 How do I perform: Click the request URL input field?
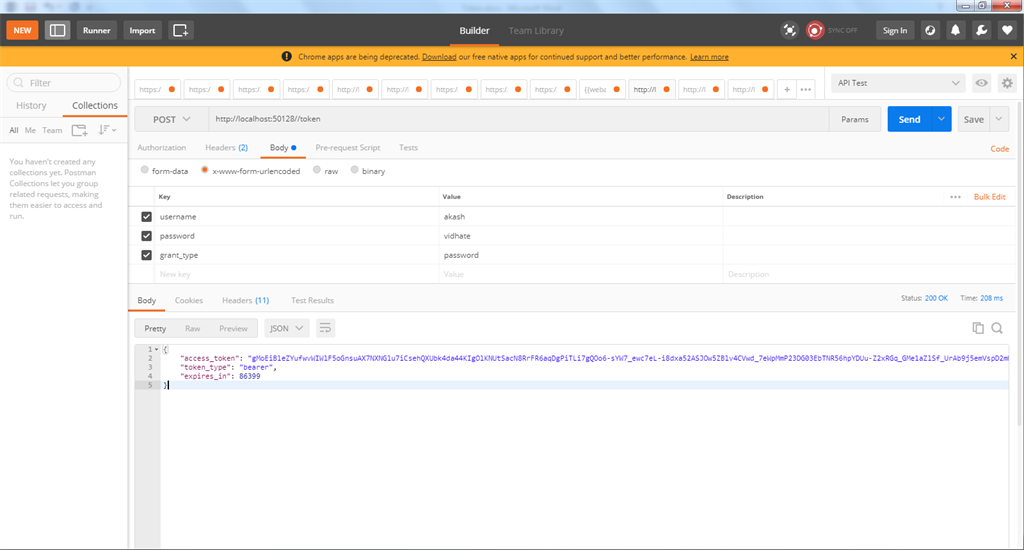(x=519, y=119)
